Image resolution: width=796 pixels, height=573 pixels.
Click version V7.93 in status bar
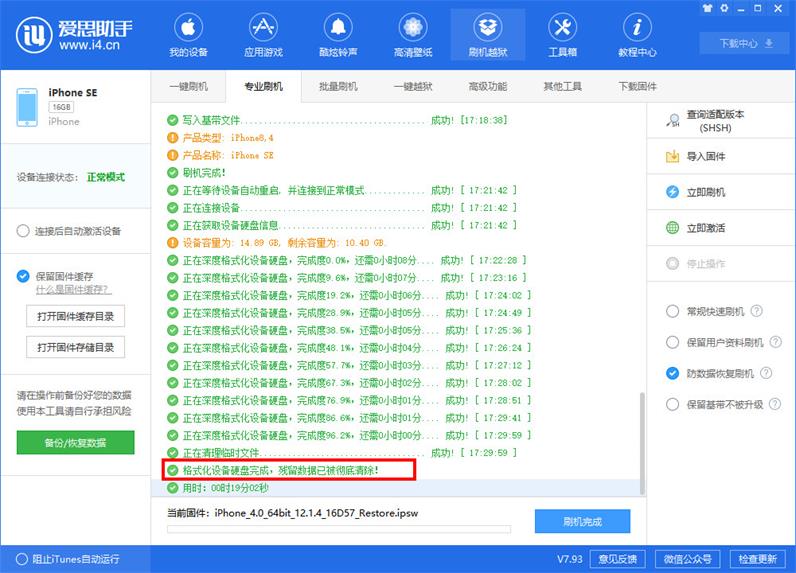point(570,559)
